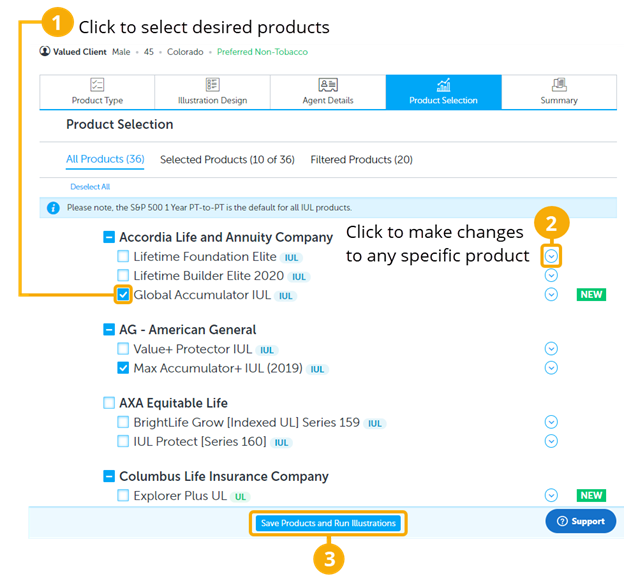The height and width of the screenshot is (581, 624).
Task: Click the NEW badge for Global Accumulator IUL
Action: [591, 294]
